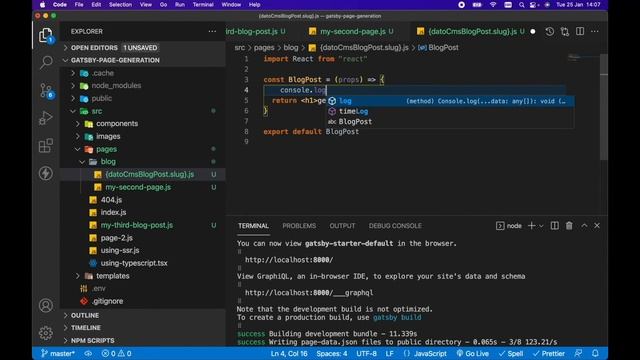This screenshot has width=640, height=360.
Task: Open Manage settings gear icon
Action: click(x=46, y=333)
